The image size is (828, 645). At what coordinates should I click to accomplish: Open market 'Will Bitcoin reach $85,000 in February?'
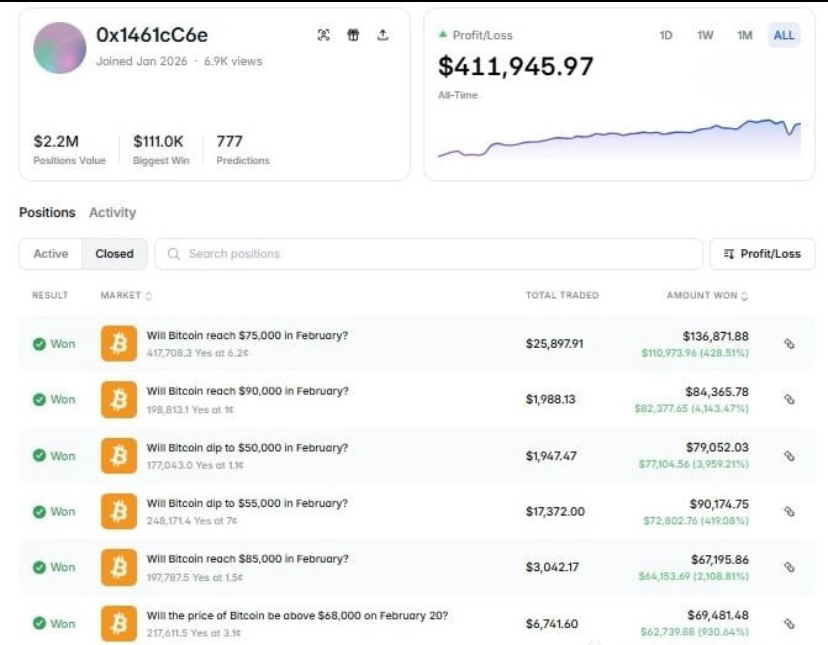(x=248, y=559)
